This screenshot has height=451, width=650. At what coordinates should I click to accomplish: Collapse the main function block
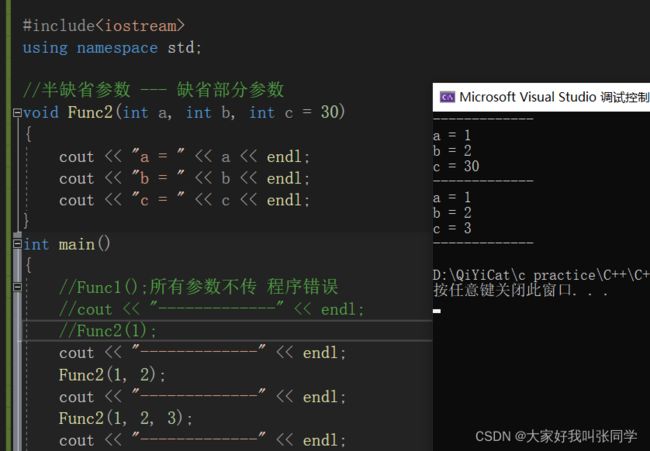[x=17, y=244]
